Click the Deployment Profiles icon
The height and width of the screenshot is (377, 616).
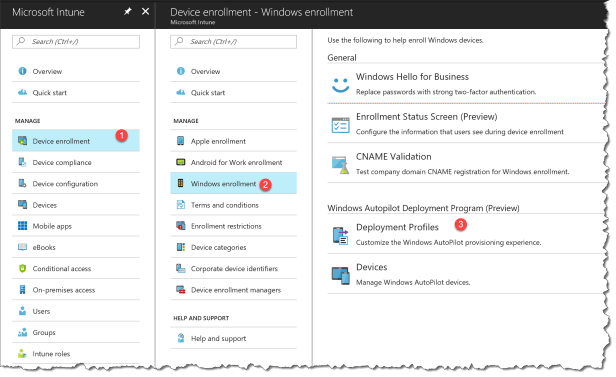pyautogui.click(x=340, y=236)
